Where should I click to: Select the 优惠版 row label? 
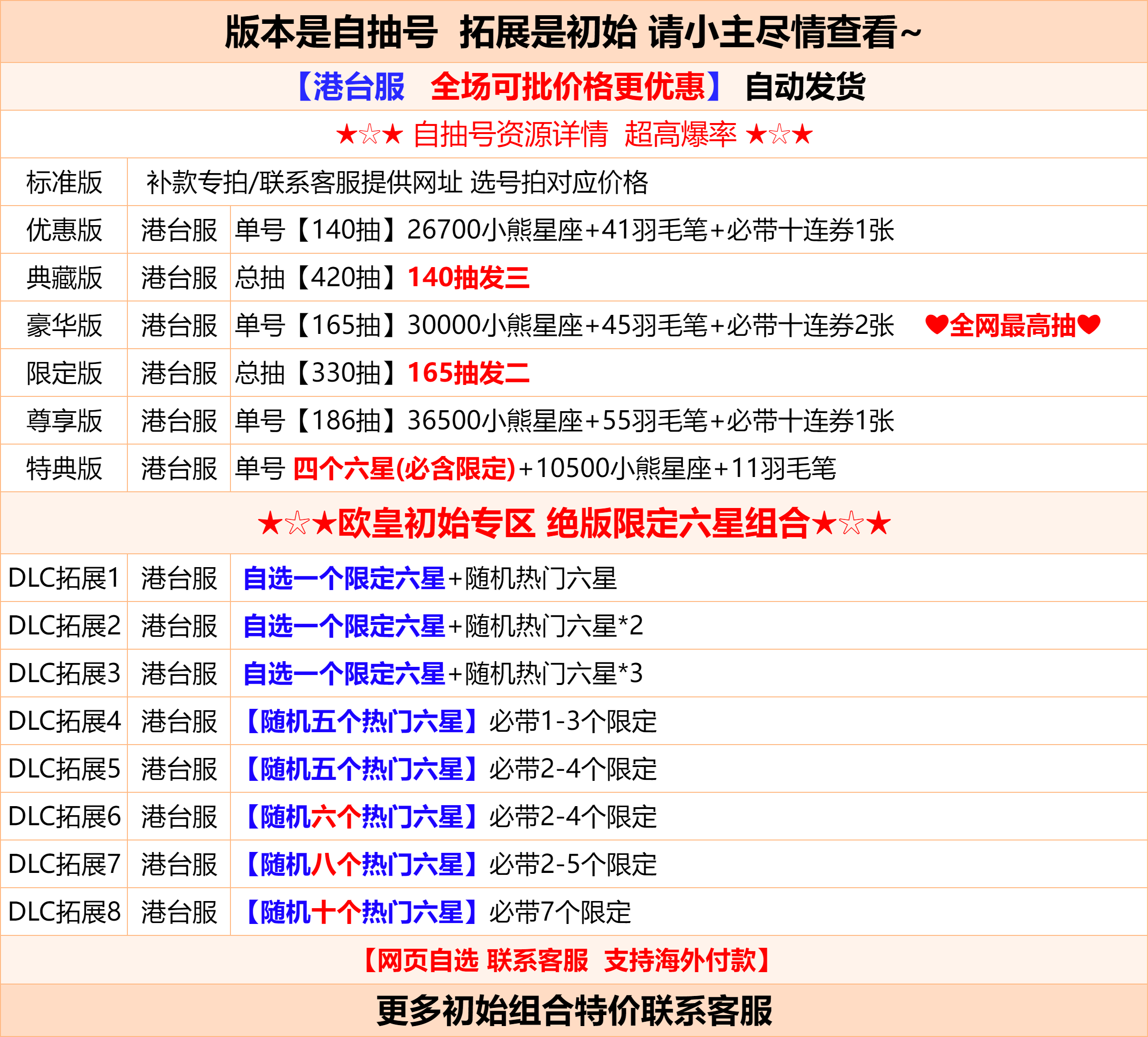64,230
